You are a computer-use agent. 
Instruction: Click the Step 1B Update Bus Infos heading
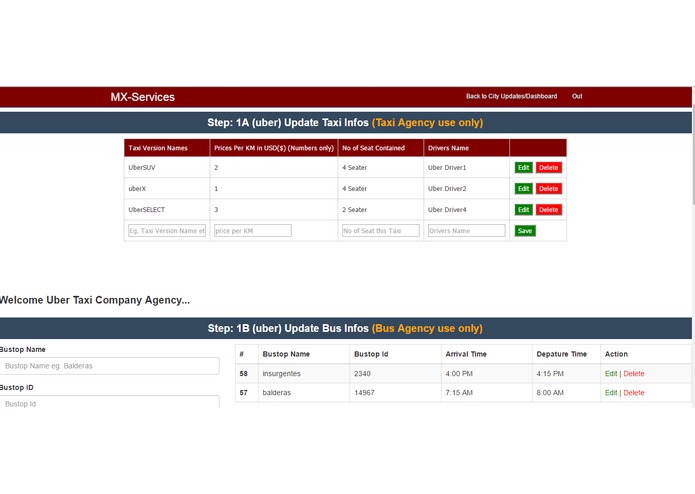coord(345,328)
